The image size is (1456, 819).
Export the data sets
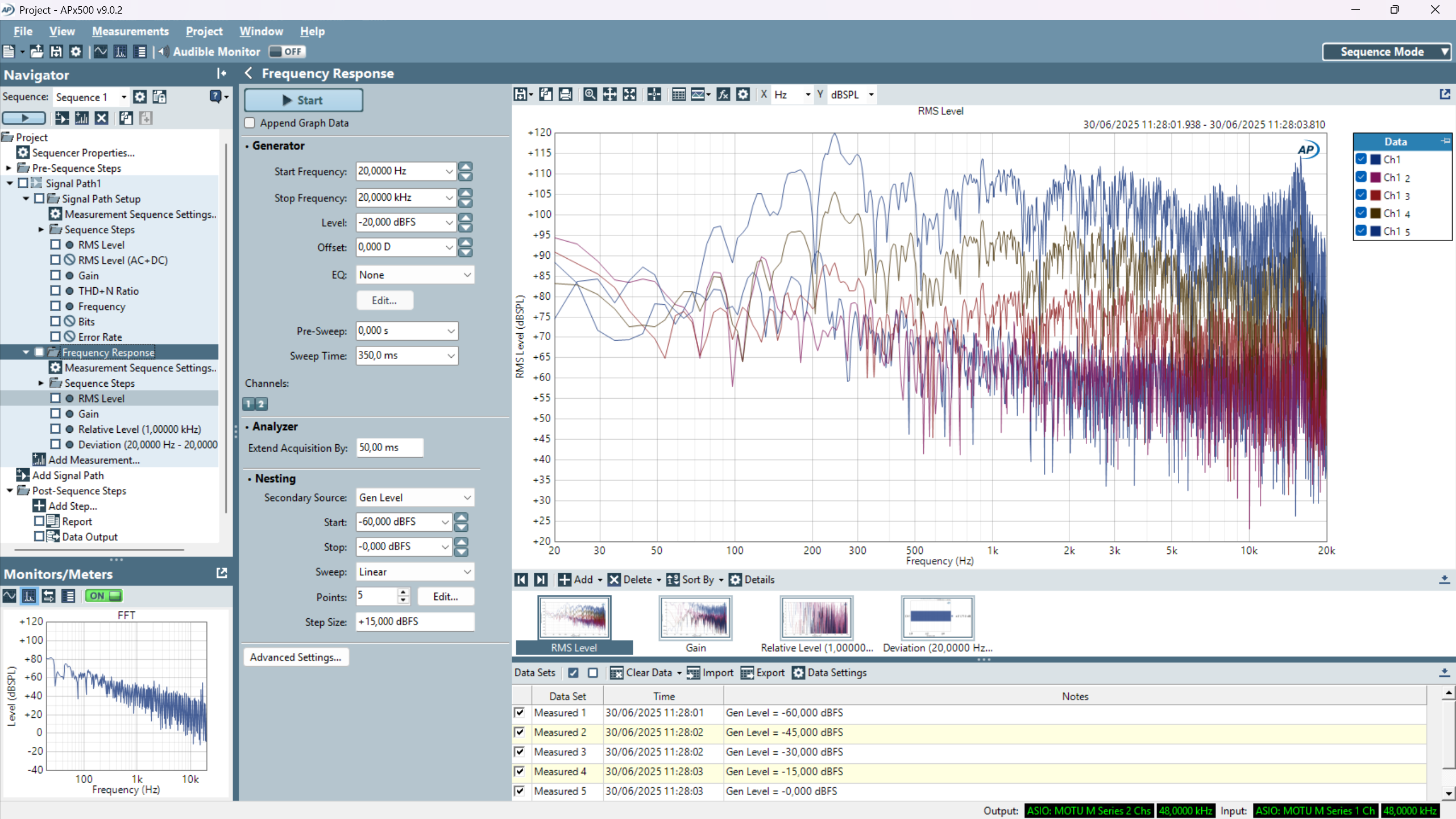pyautogui.click(x=762, y=673)
